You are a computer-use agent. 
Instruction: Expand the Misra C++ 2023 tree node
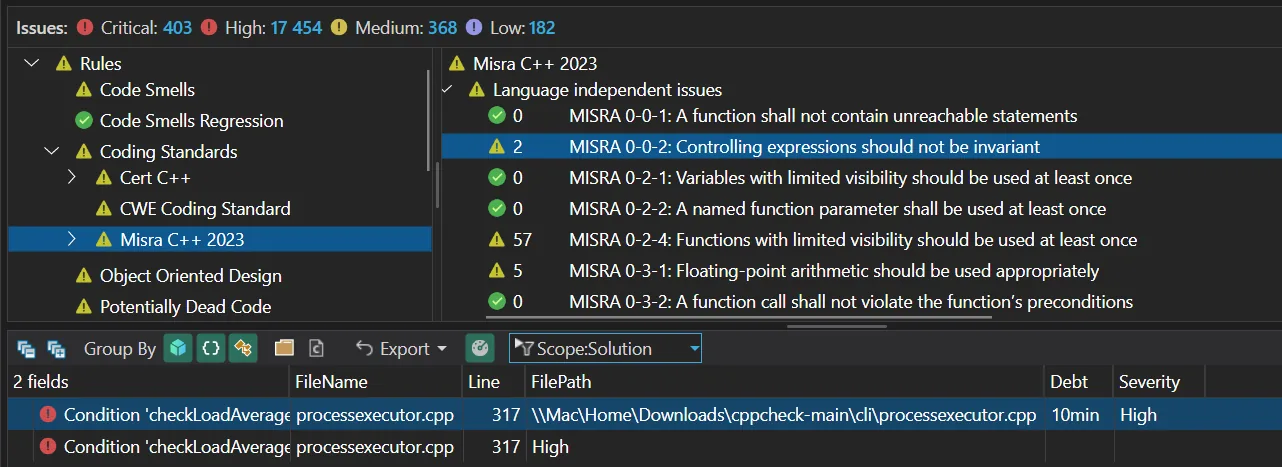click(71, 239)
